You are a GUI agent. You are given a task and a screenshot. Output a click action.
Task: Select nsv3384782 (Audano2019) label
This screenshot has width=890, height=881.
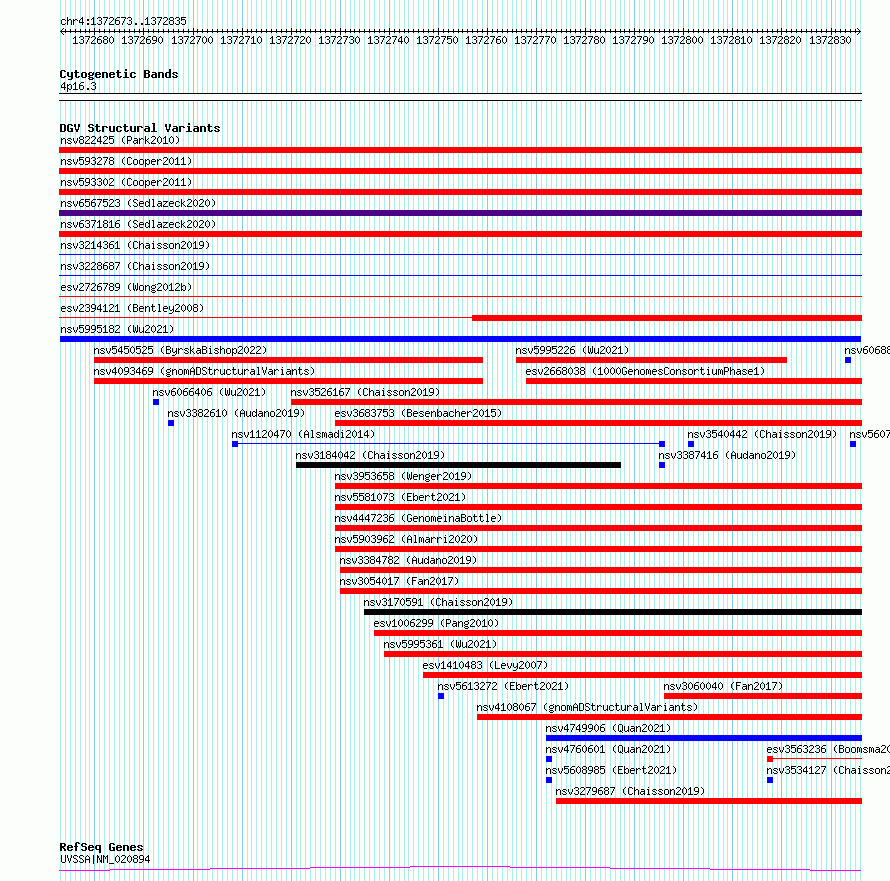408,560
